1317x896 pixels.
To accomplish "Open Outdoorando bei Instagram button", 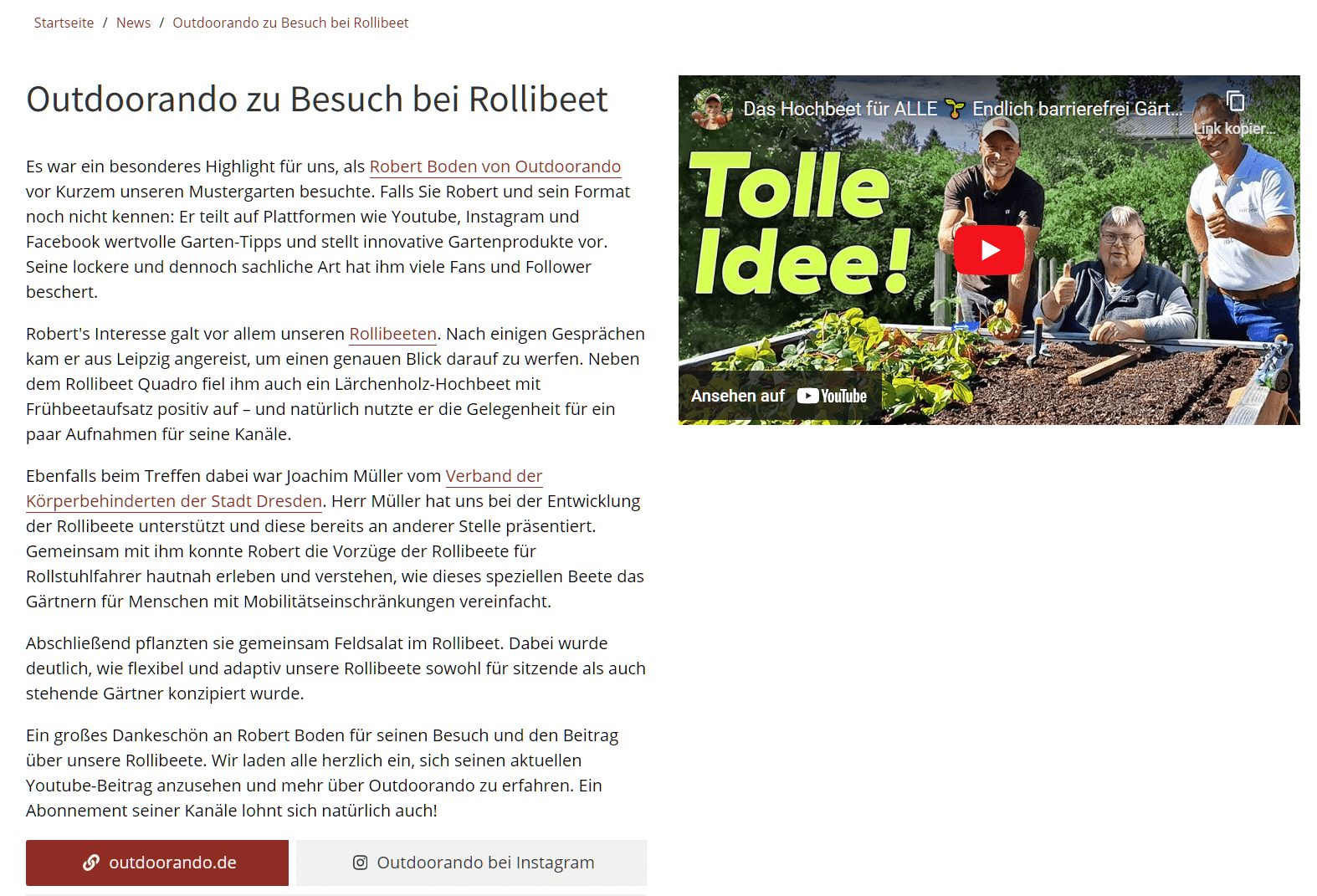I will 471,863.
